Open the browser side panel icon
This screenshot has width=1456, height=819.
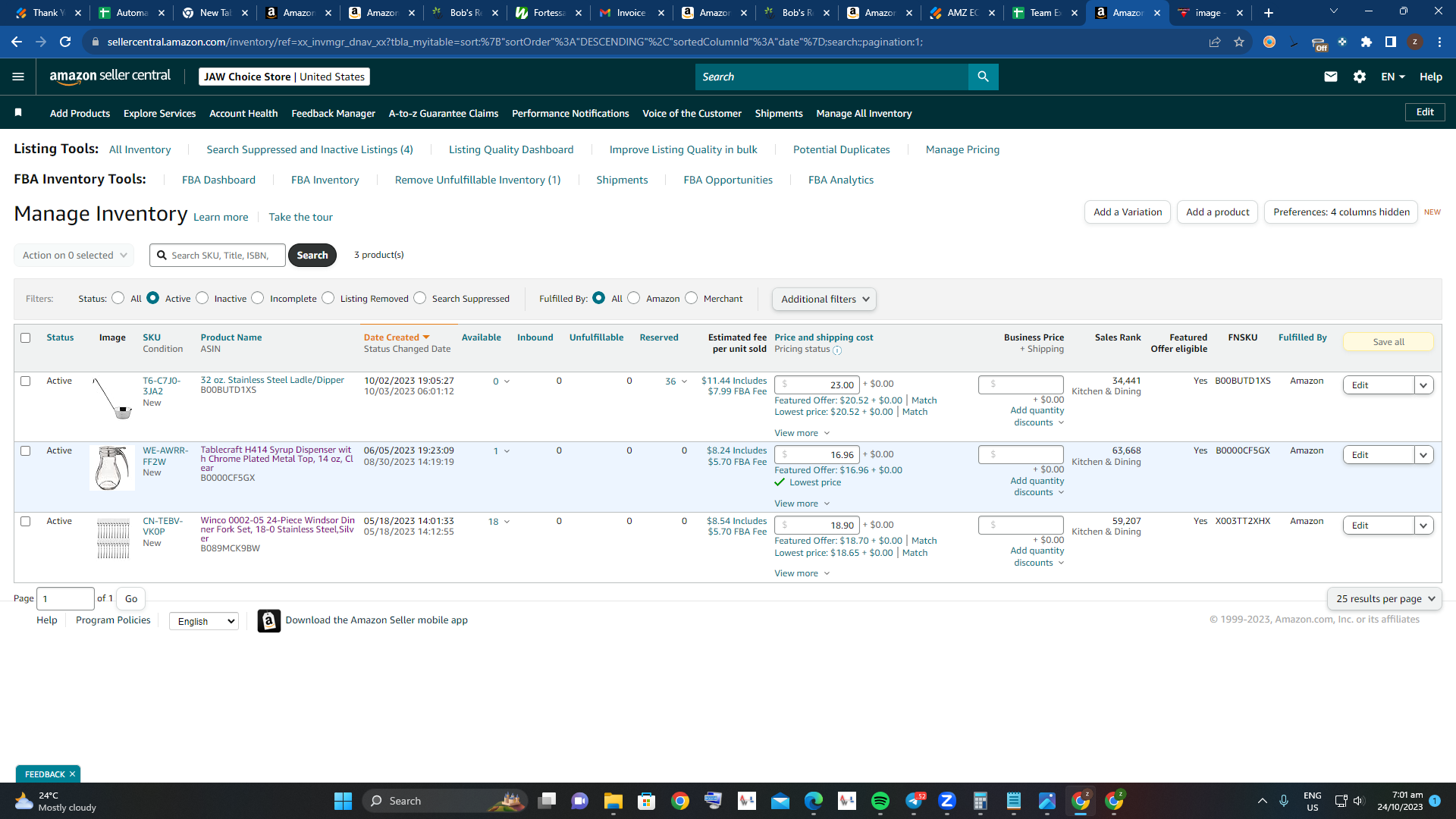point(1391,42)
